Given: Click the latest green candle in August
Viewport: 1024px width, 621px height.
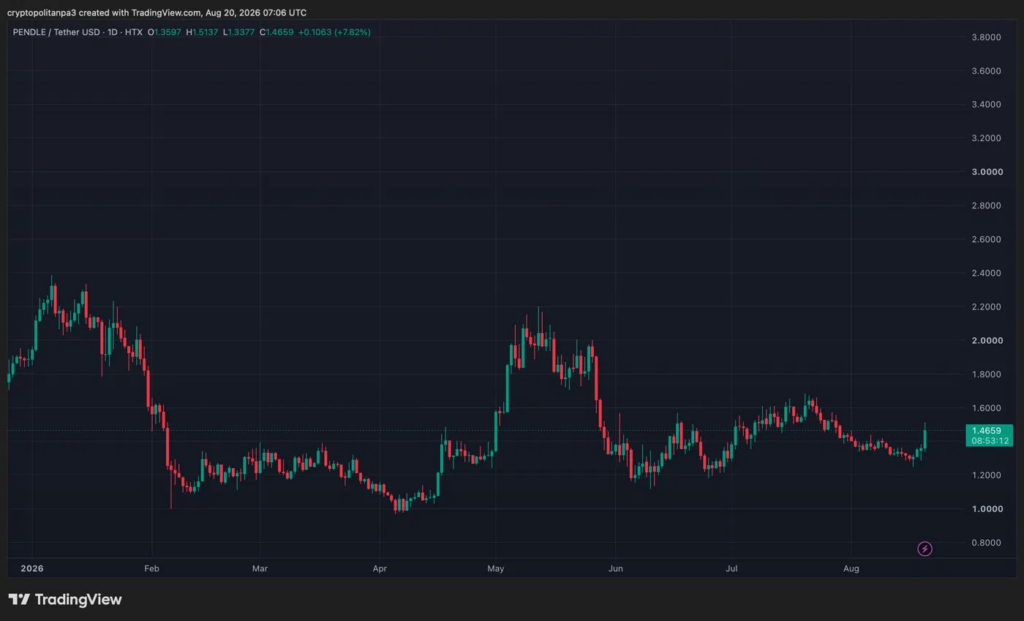Looking at the screenshot, I should 925,437.
